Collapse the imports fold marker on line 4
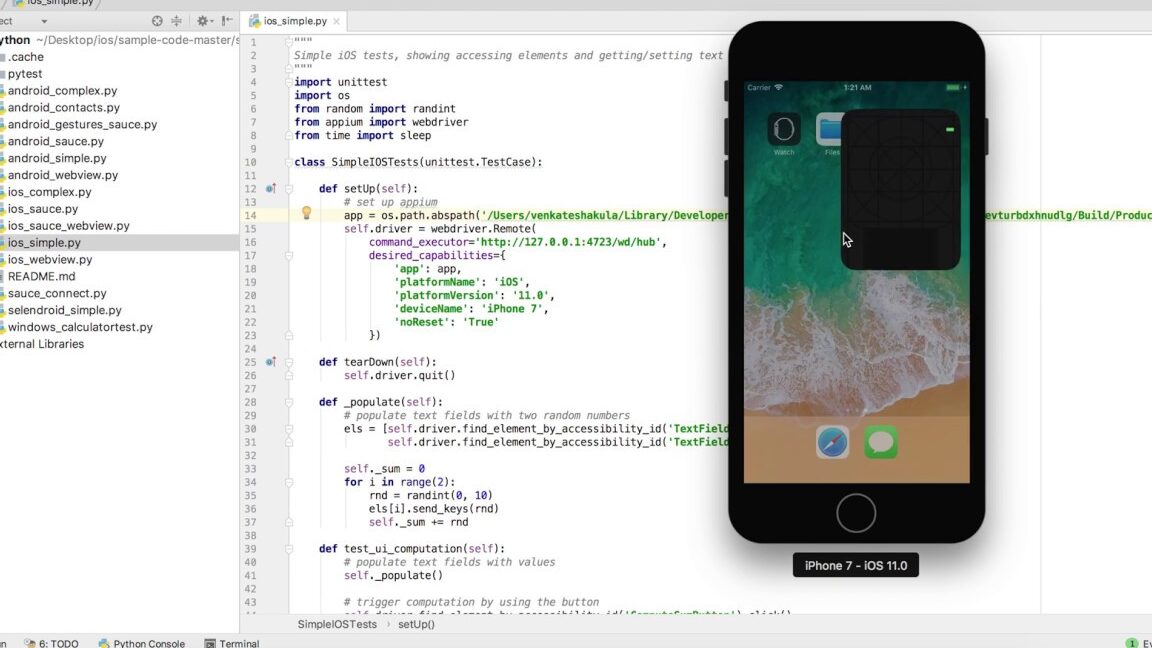1152x648 pixels. (289, 82)
